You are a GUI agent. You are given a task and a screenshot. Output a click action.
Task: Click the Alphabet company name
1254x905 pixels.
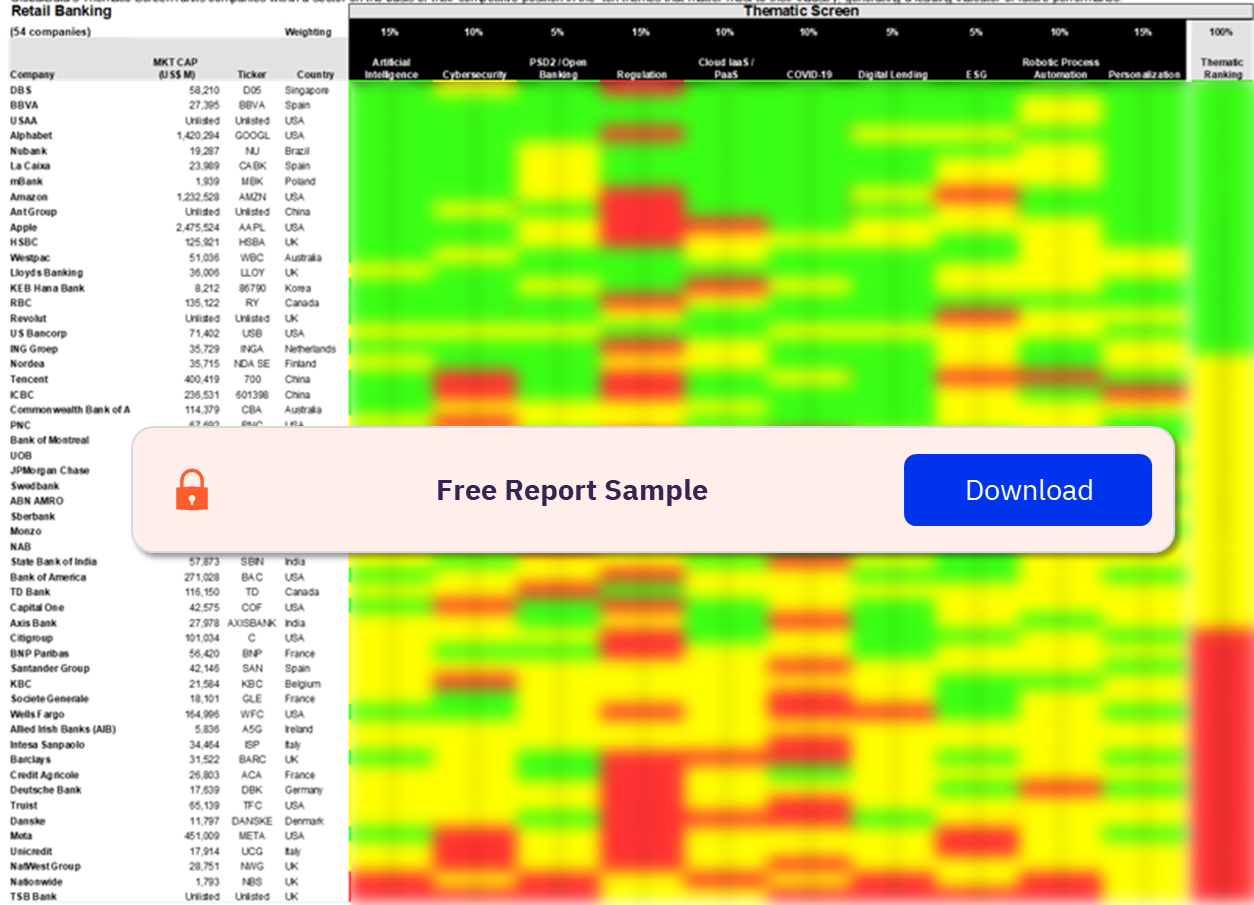(x=31, y=135)
